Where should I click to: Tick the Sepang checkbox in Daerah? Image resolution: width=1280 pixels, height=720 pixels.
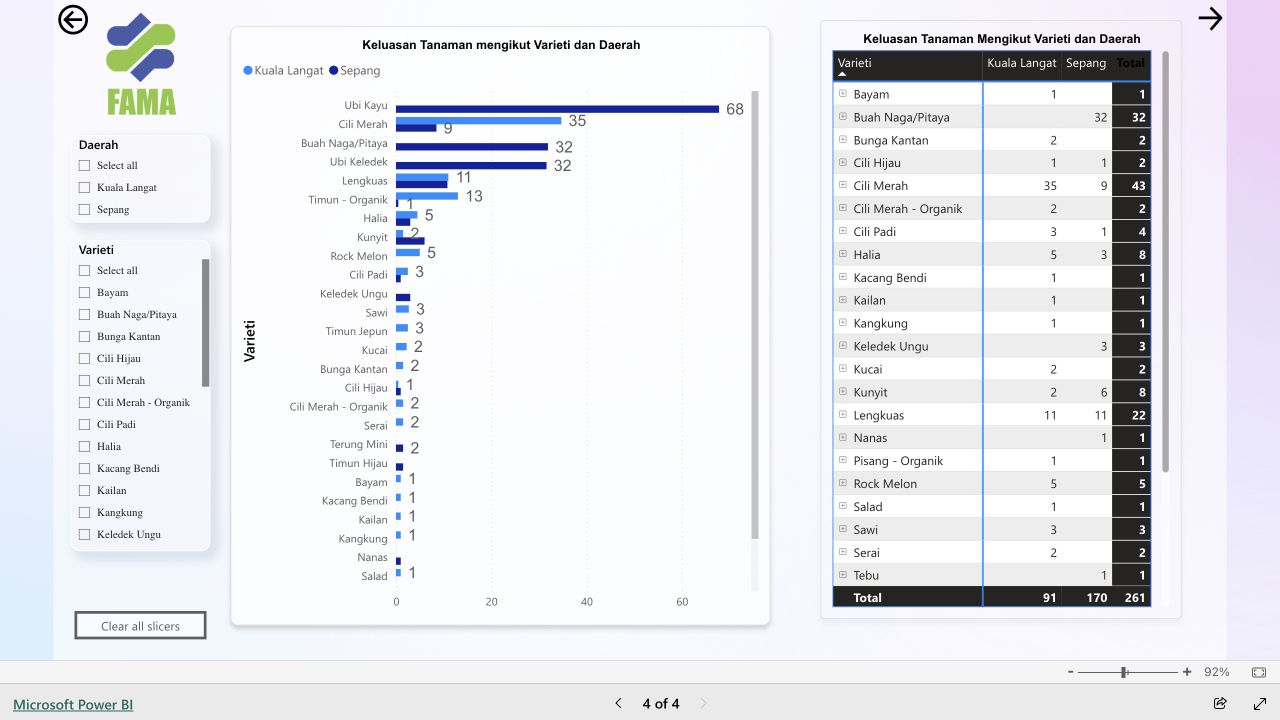(85, 210)
